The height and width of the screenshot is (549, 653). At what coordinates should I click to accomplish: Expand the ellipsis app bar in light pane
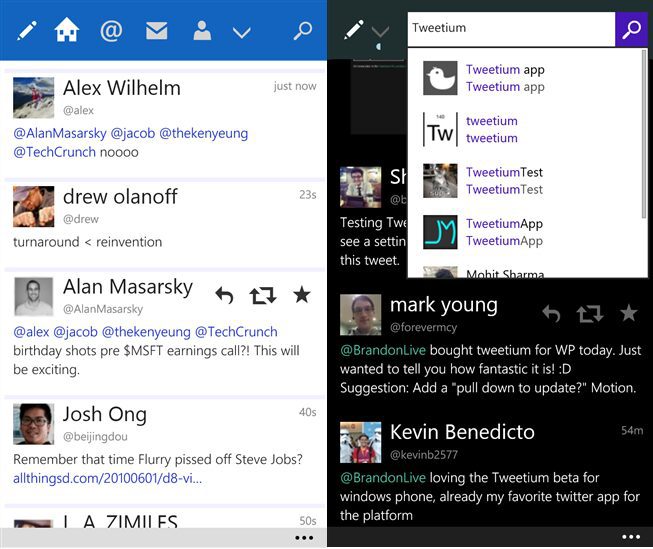pyautogui.click(x=304, y=538)
